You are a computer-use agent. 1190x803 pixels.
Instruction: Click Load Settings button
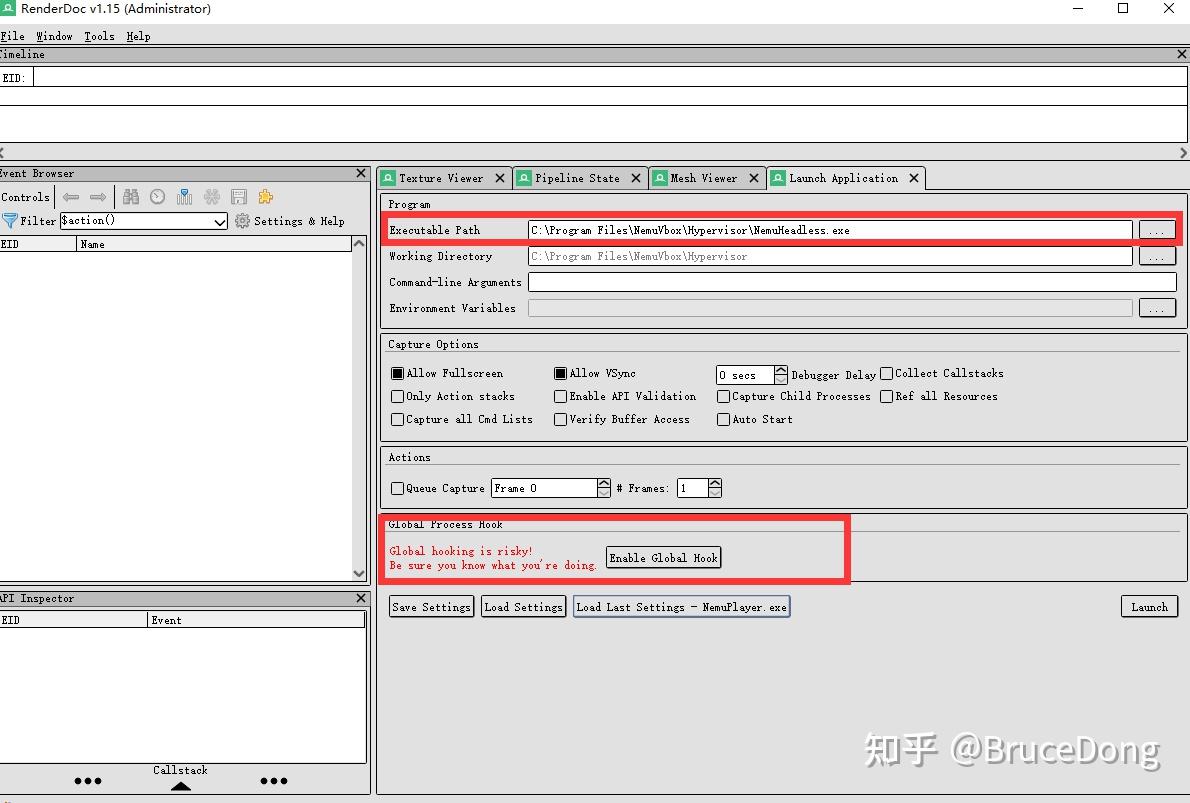(524, 607)
